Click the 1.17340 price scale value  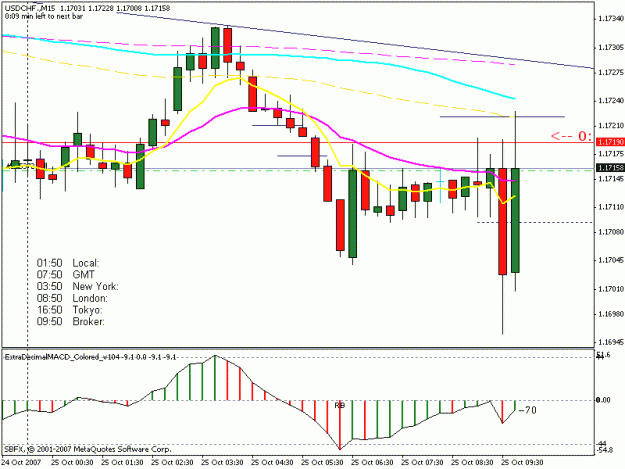tap(611, 19)
